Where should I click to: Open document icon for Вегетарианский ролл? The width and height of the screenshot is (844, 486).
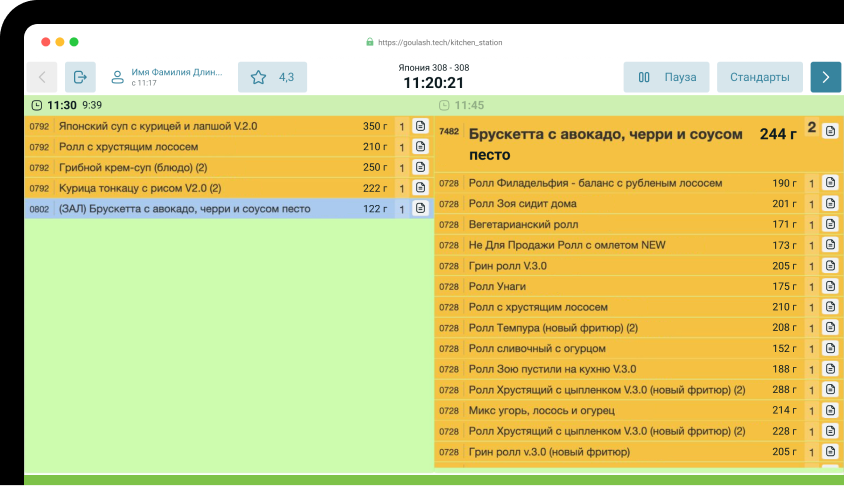829,224
